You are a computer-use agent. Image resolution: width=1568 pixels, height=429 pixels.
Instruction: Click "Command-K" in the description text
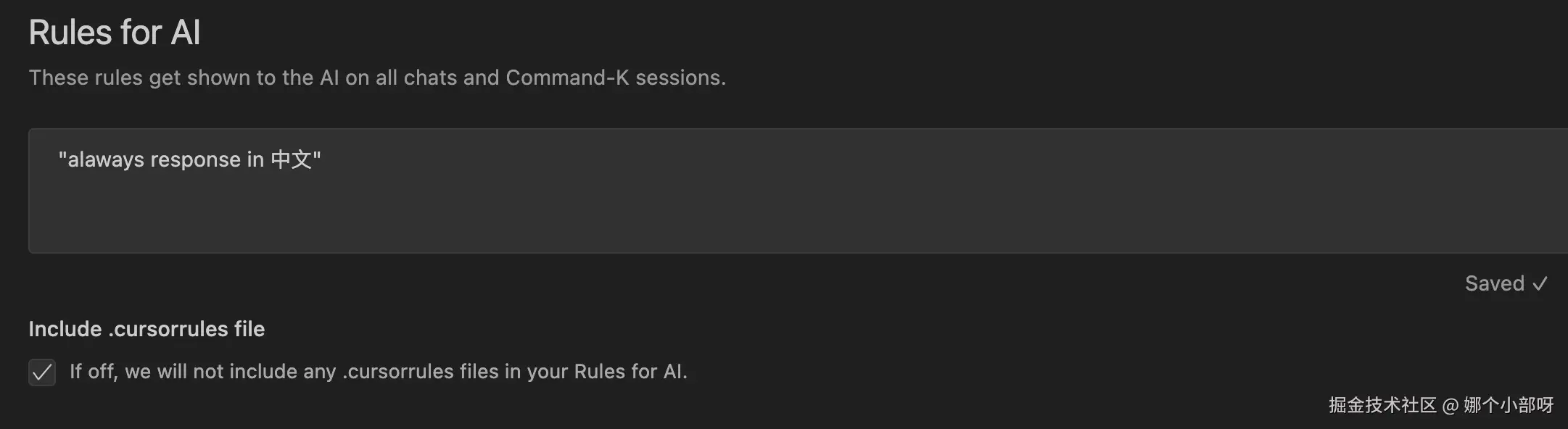(567, 78)
